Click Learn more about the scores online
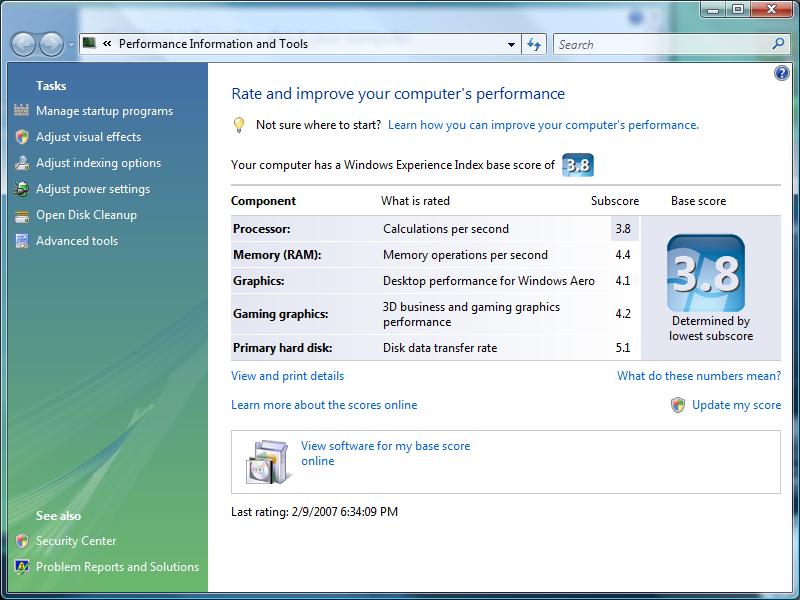800x600 pixels. tap(324, 405)
